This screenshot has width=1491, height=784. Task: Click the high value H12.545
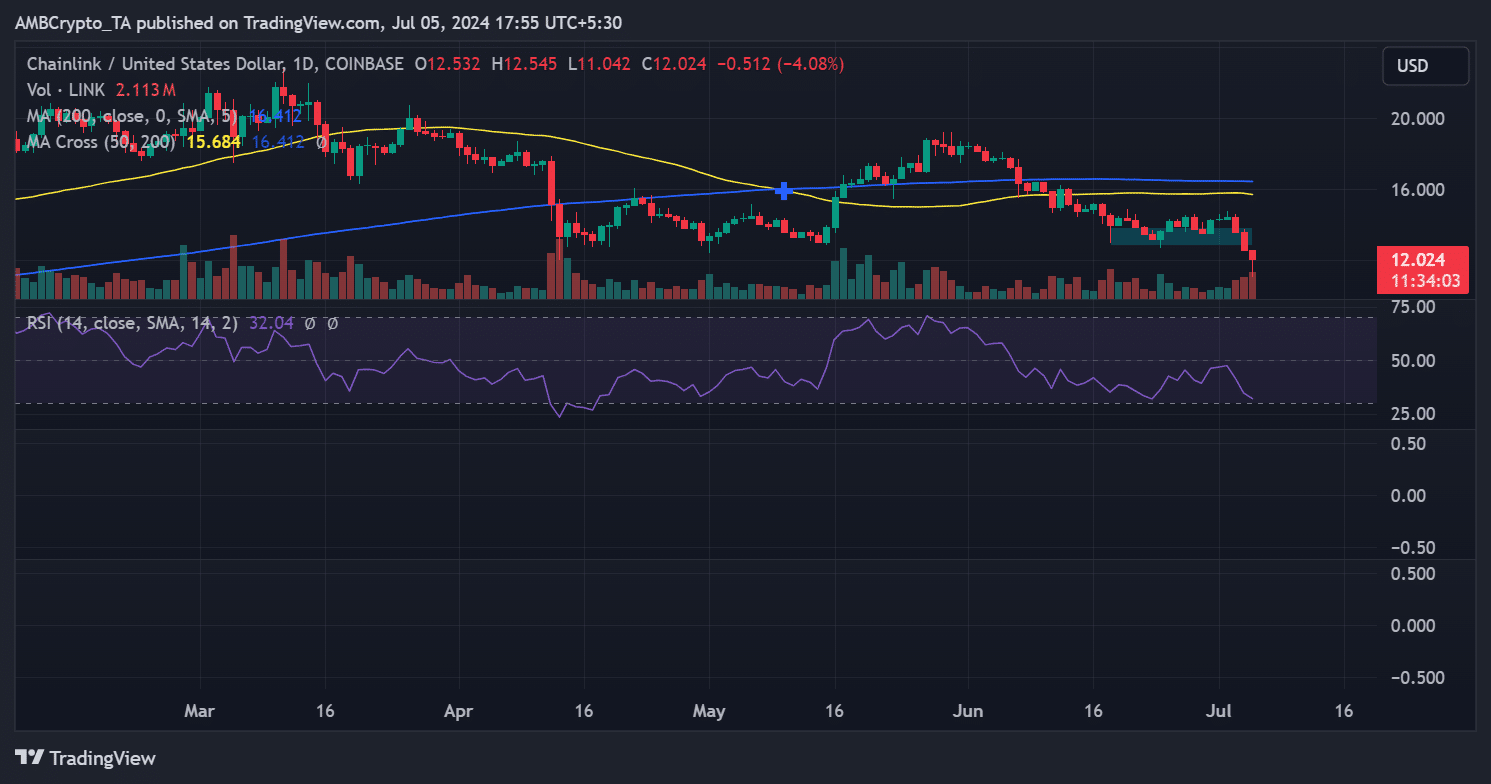524,64
